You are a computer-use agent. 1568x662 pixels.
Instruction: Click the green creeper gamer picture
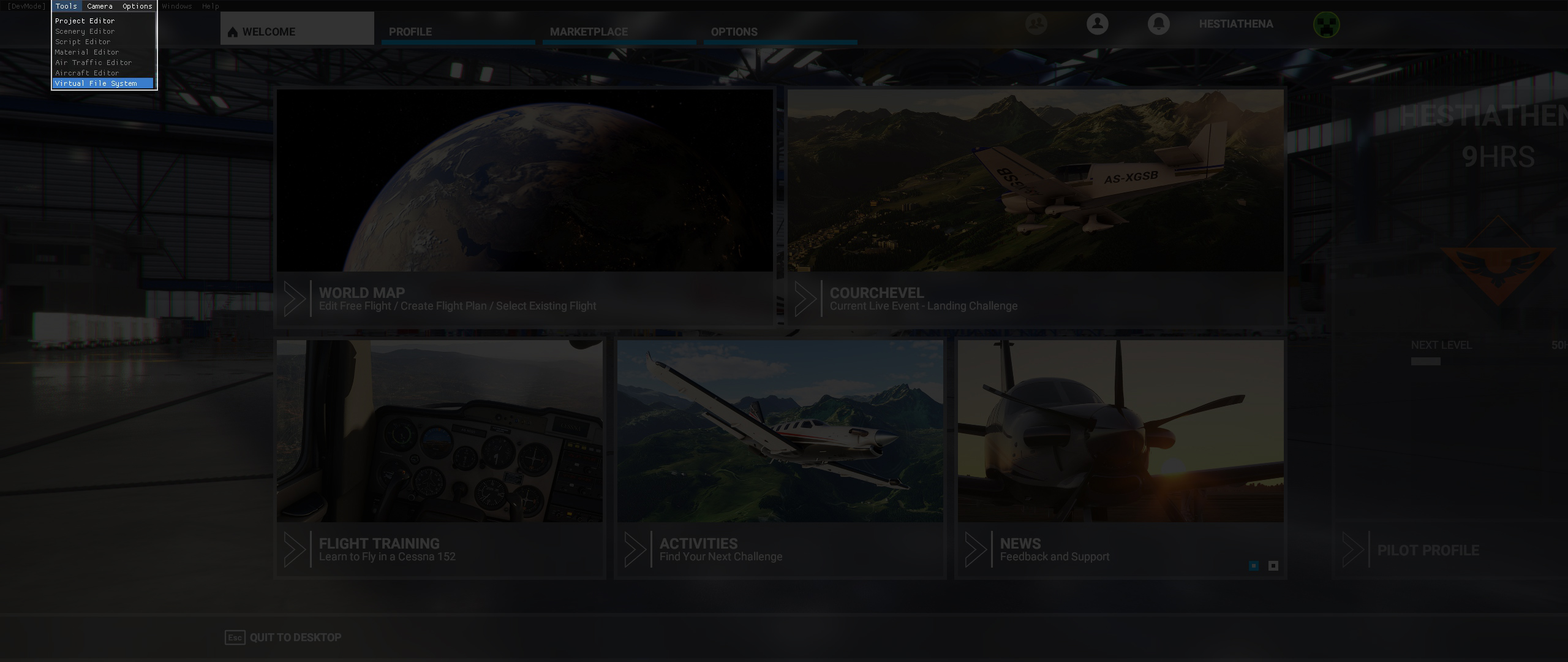tap(1326, 25)
